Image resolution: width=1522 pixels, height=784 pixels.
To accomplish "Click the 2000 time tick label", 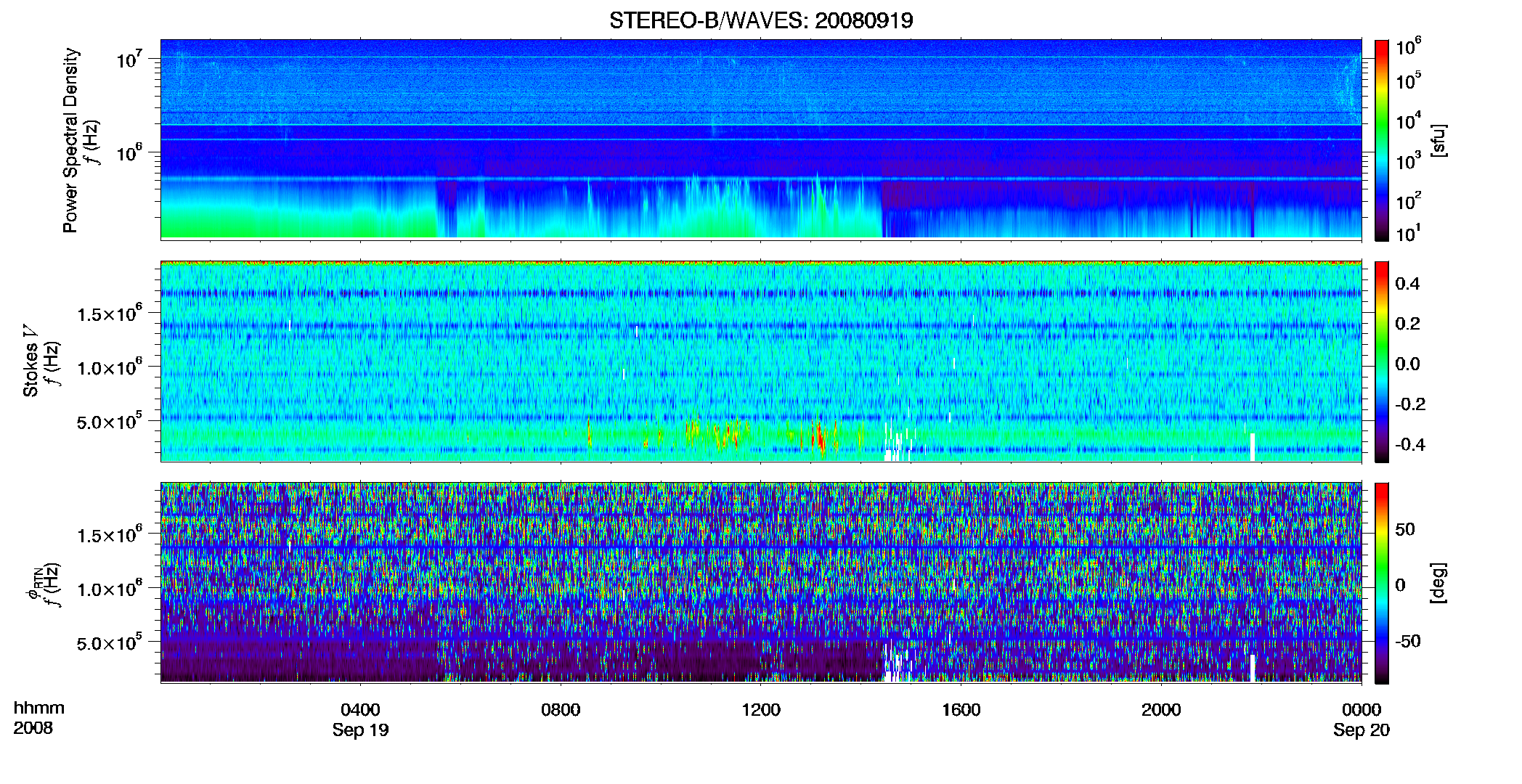I will 1161,709.
